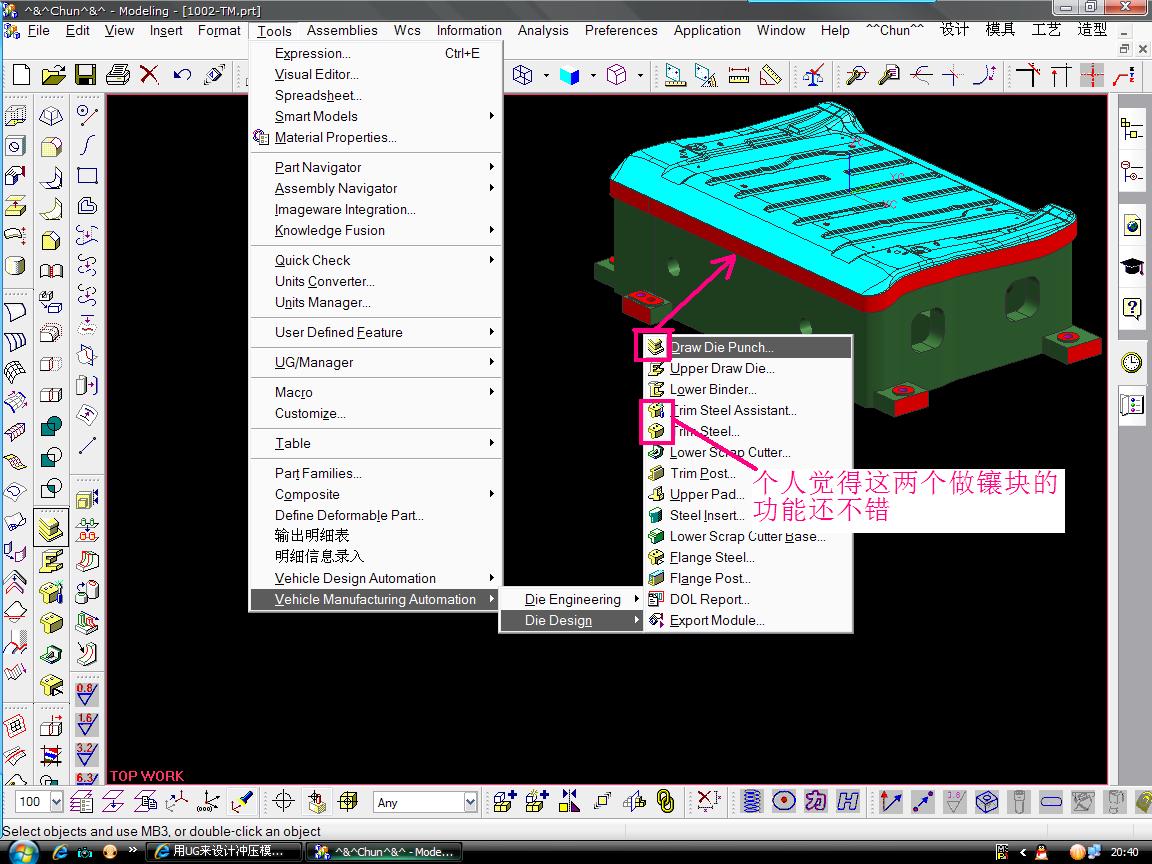This screenshot has height=864, width=1152.
Task: Click the shaded cyan cube icon
Action: (569, 75)
